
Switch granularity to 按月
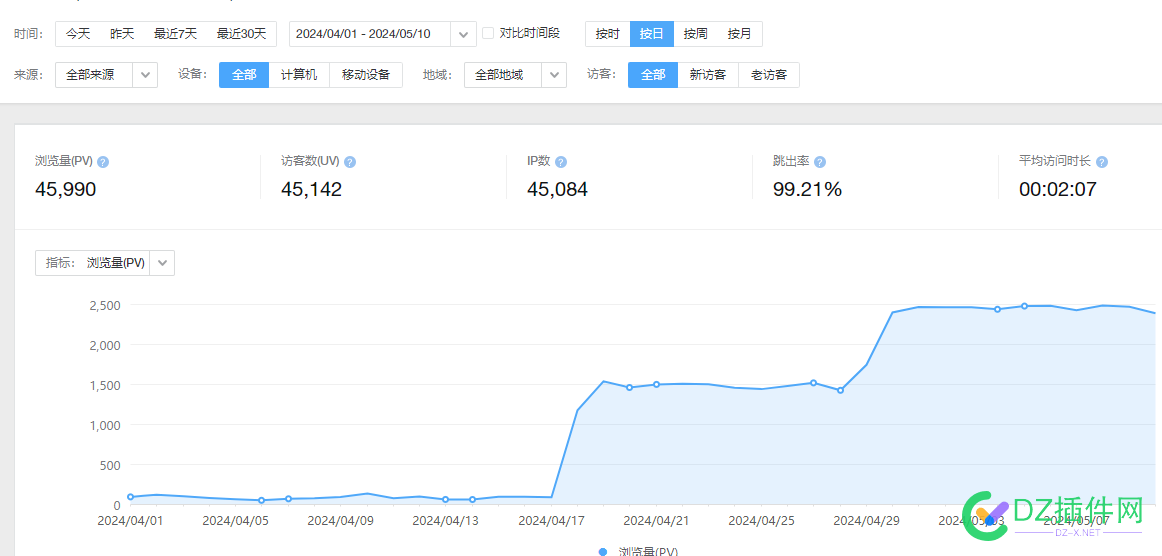pos(740,34)
